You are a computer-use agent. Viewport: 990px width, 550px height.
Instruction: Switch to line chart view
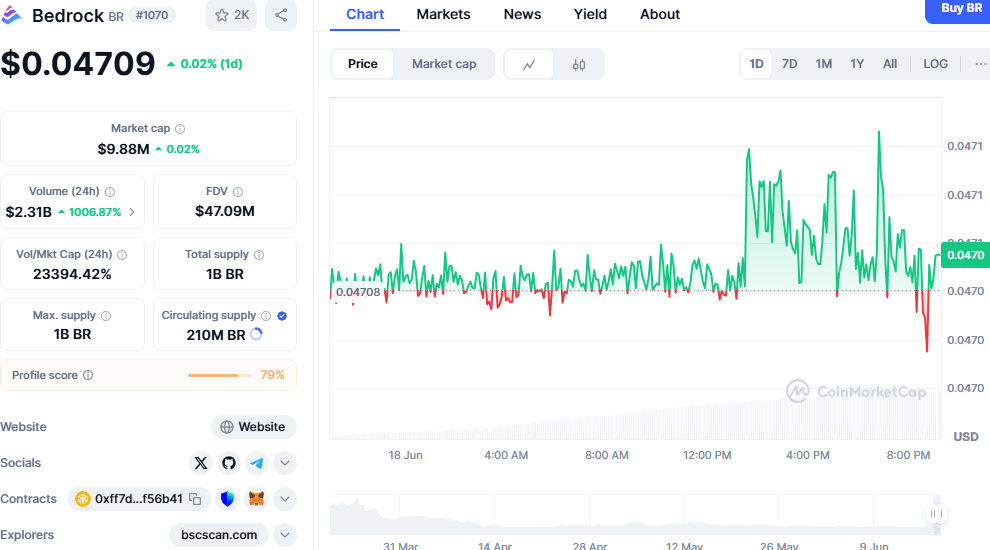529,64
